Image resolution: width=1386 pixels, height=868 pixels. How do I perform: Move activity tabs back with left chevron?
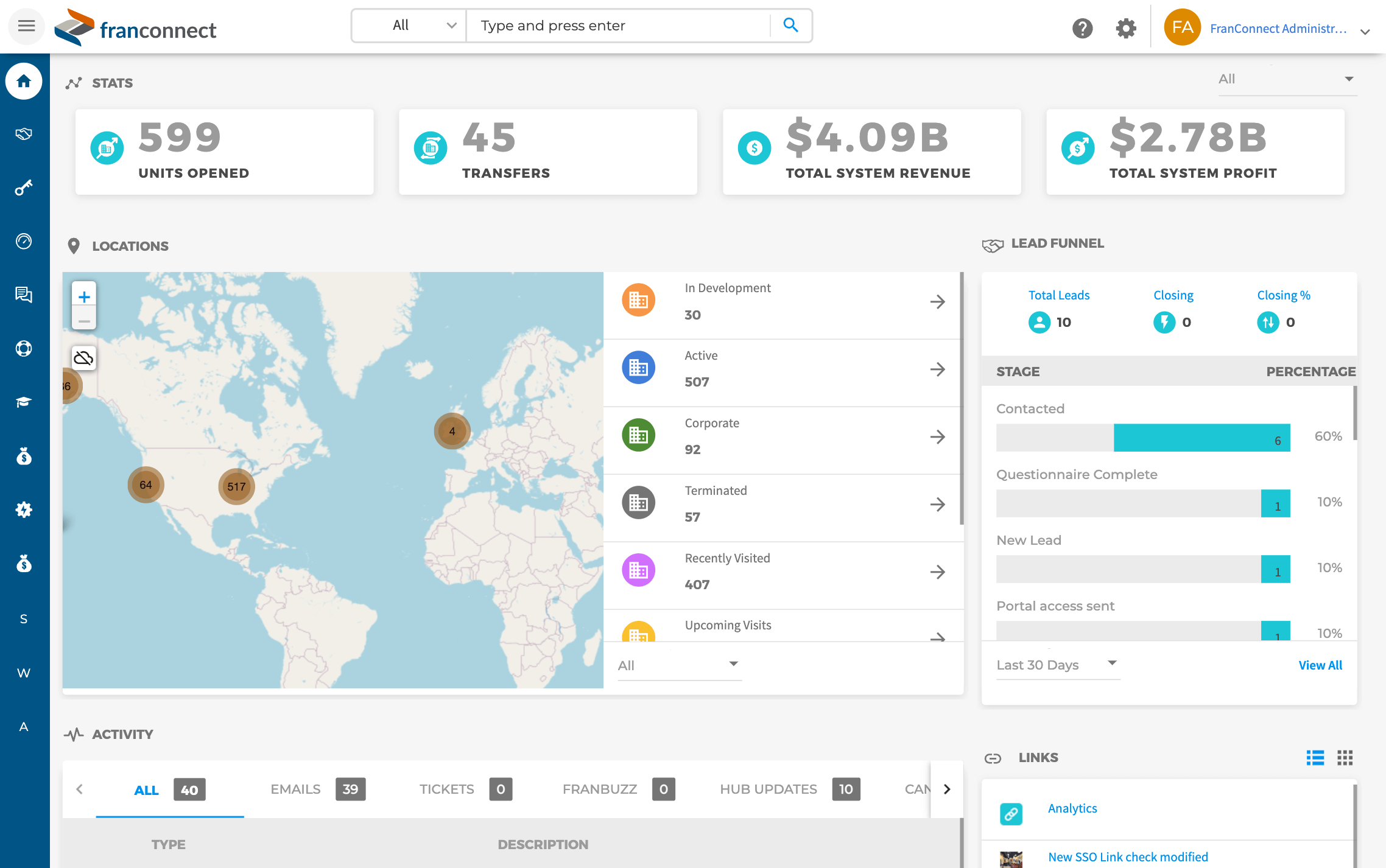(x=79, y=789)
